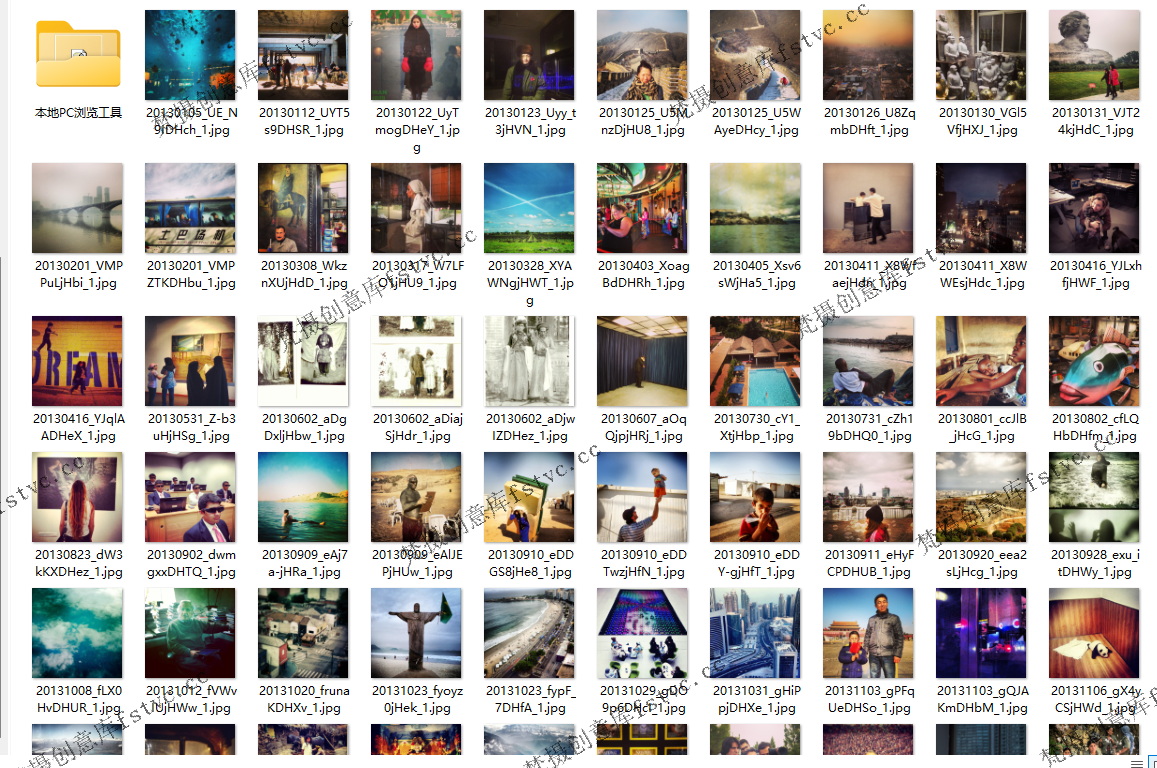The height and width of the screenshot is (768, 1157).
Task: Switch to details list view icon
Action: (x=1136, y=763)
